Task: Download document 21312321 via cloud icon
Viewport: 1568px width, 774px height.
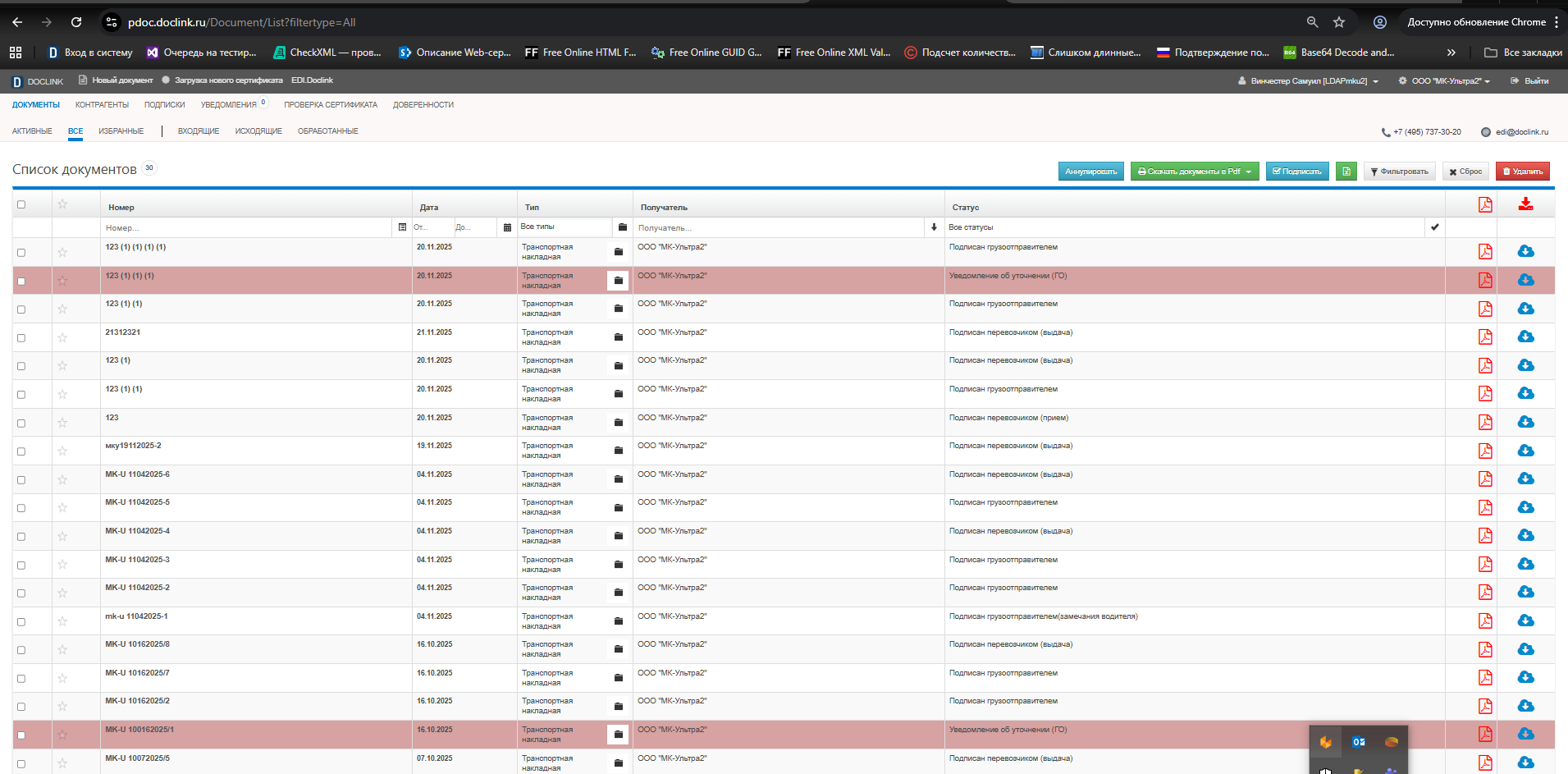Action: 1525,337
